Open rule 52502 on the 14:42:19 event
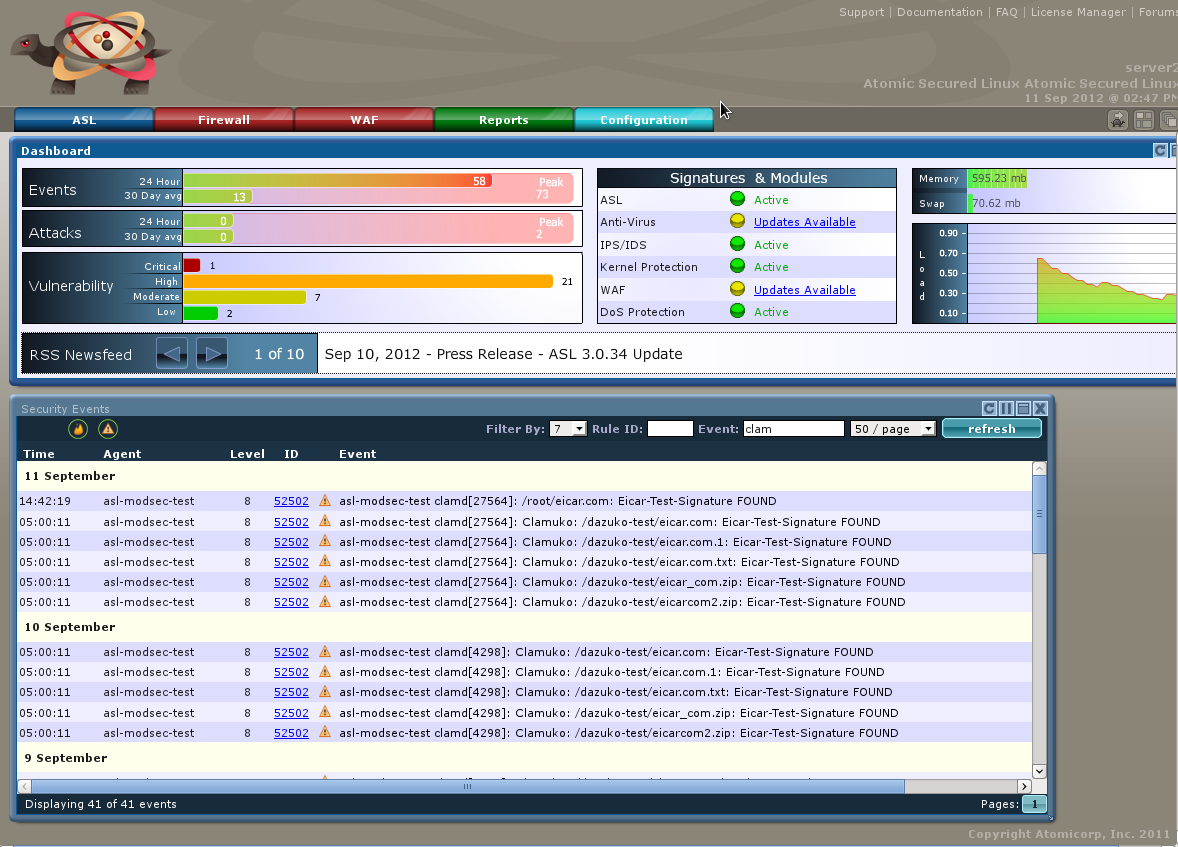The width and height of the screenshot is (1178, 847). 291,501
